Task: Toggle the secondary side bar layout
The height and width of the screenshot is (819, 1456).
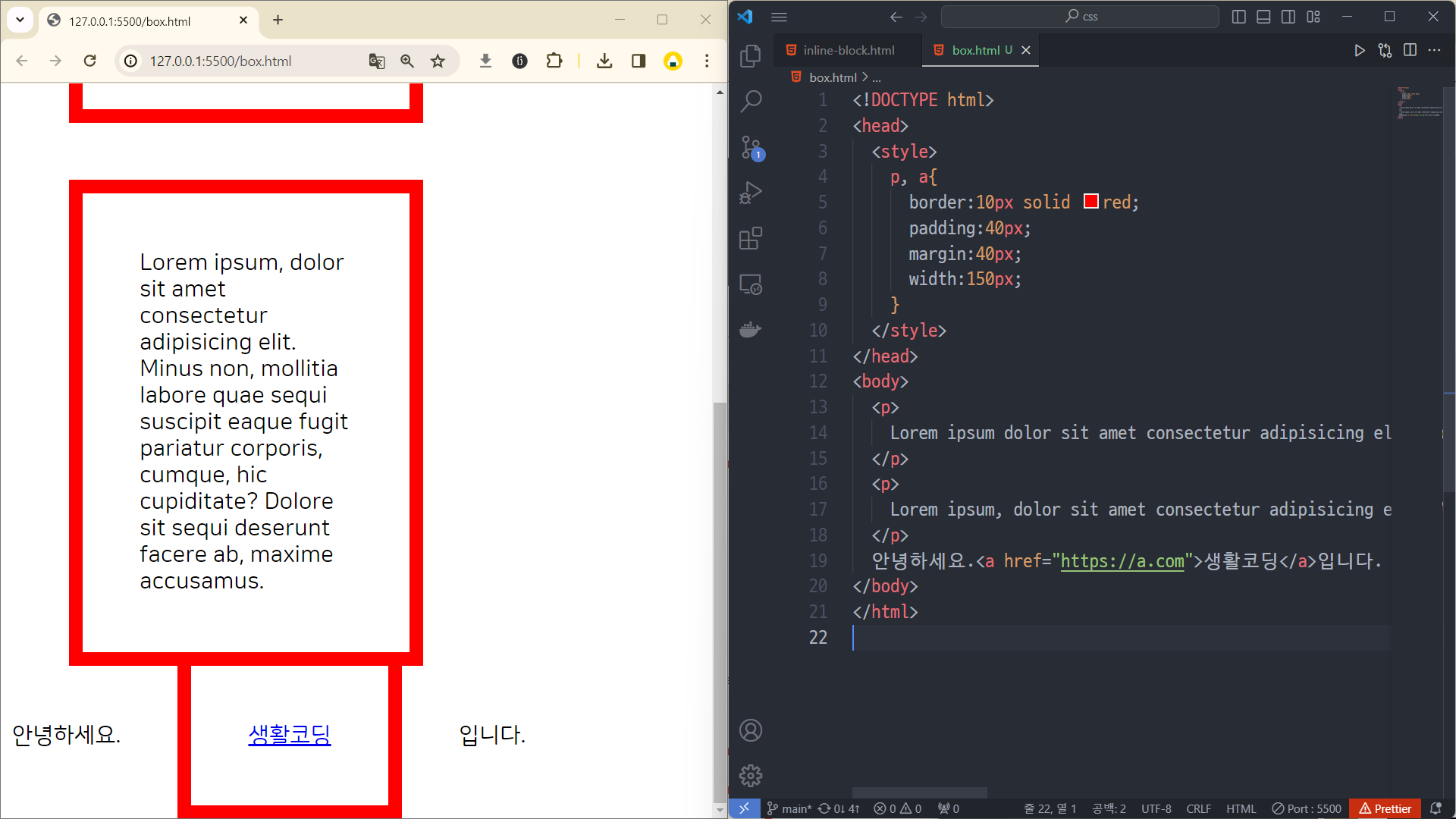Action: (1288, 17)
